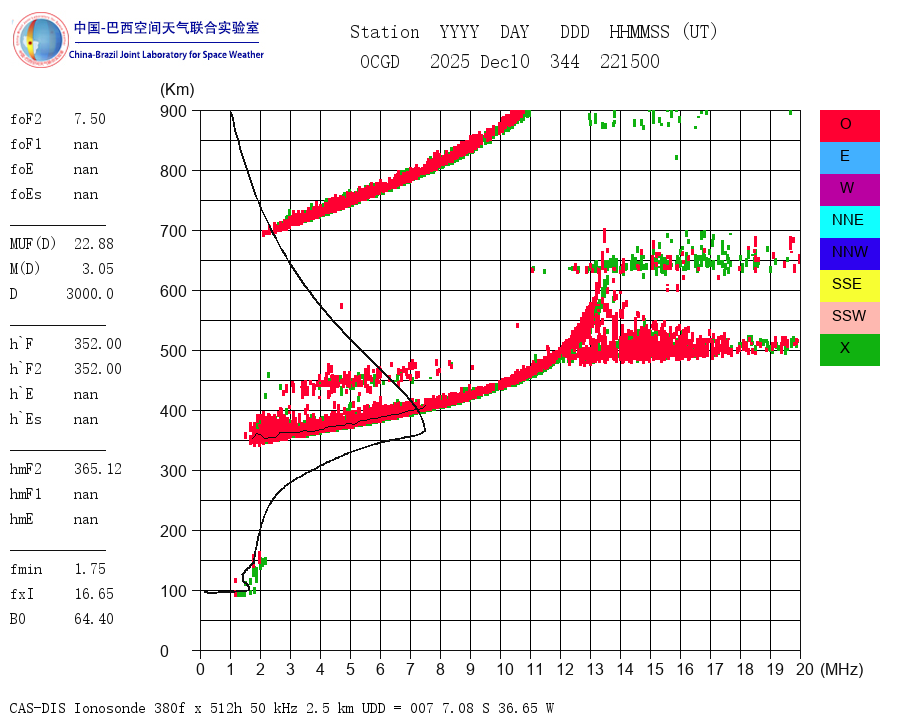Click the D value 3000.0
900x720 pixels.
coord(90,294)
